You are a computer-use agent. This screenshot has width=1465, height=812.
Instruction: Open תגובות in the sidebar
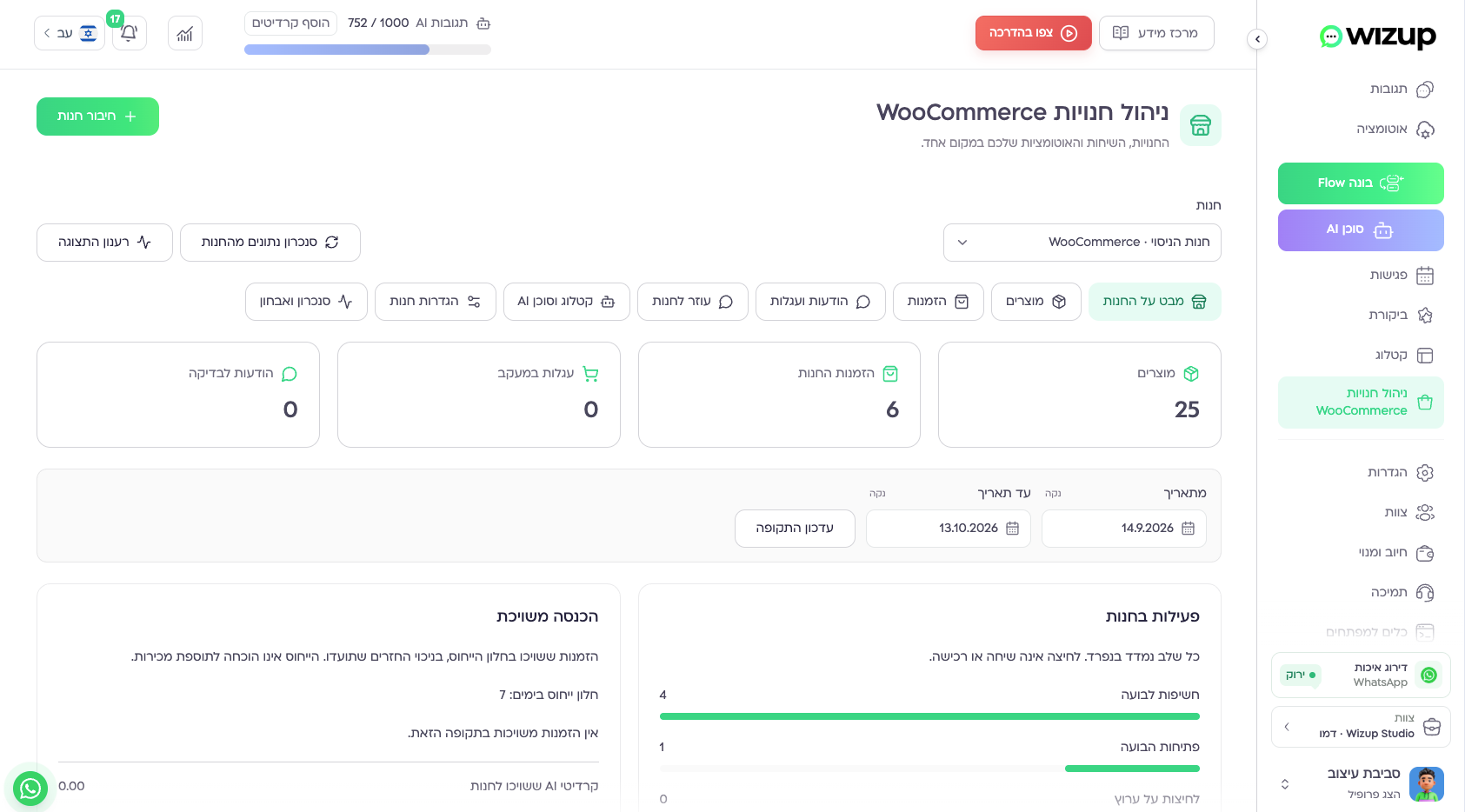pyautogui.click(x=1361, y=90)
